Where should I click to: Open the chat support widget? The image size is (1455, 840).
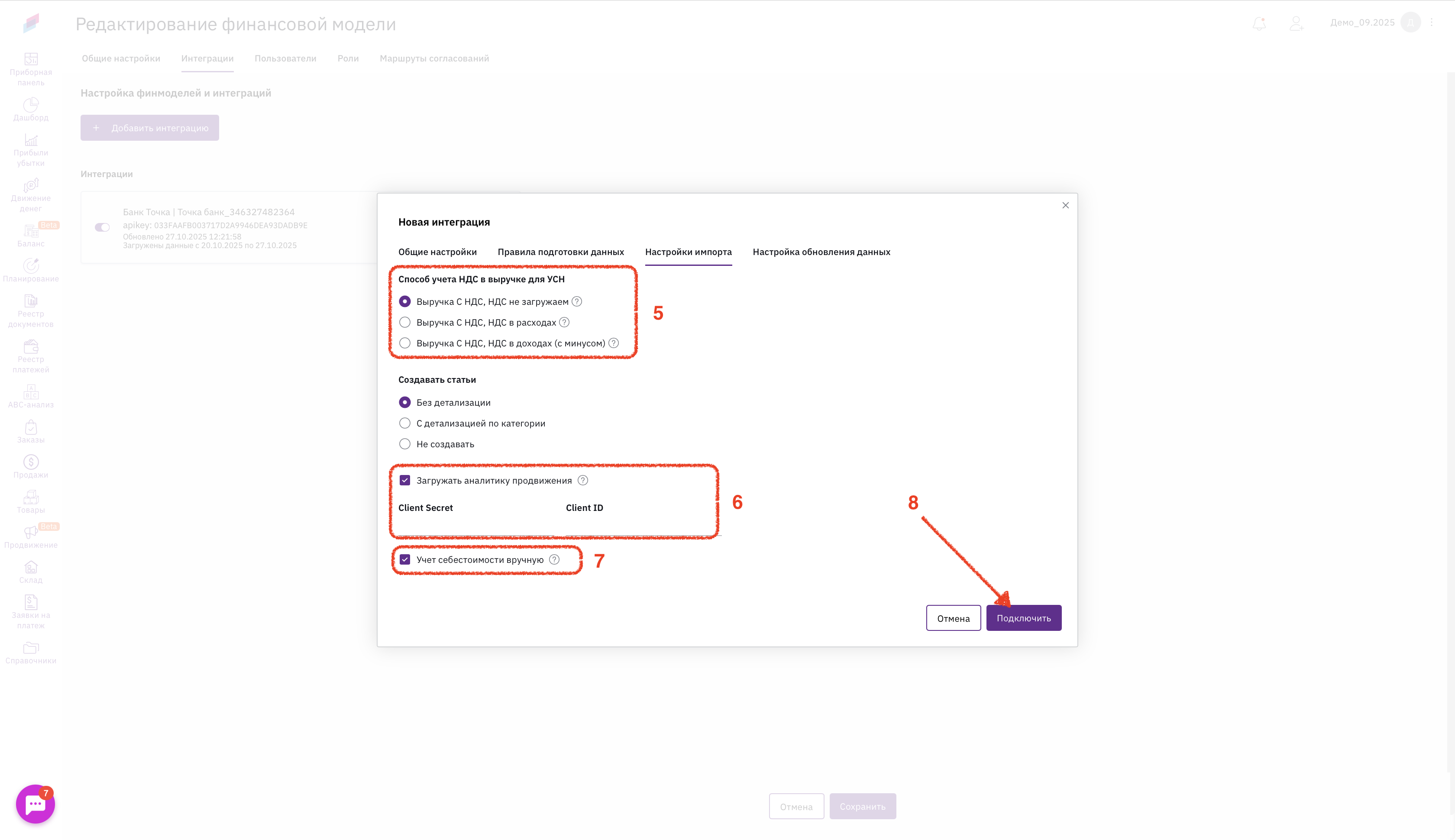[x=35, y=804]
